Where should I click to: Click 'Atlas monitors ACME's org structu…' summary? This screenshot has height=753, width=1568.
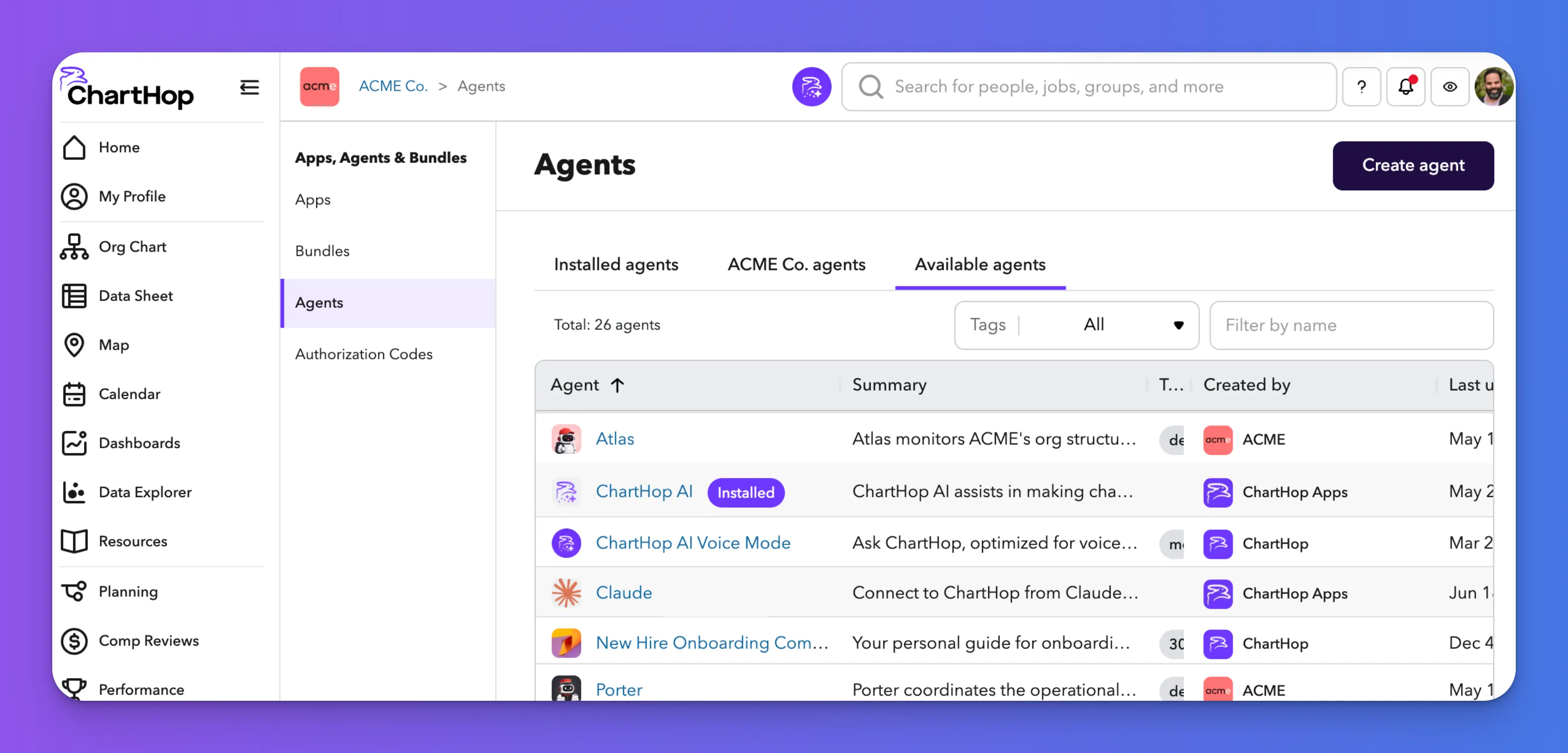(994, 439)
